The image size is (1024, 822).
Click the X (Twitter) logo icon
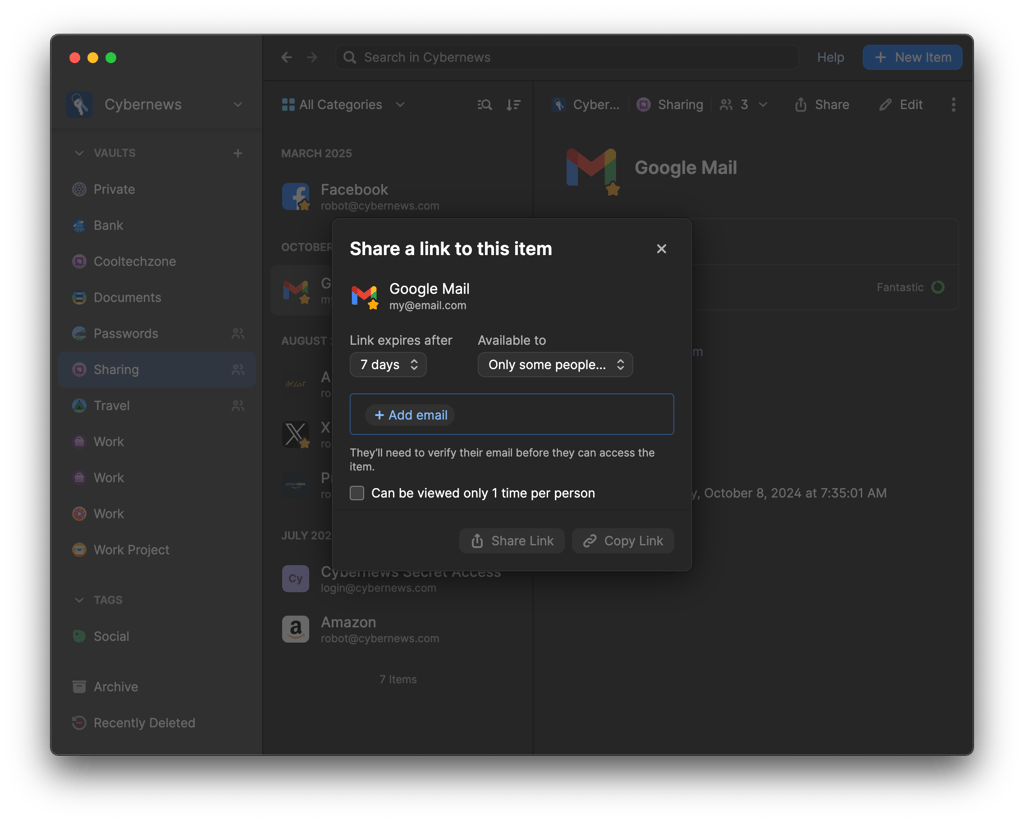point(296,434)
